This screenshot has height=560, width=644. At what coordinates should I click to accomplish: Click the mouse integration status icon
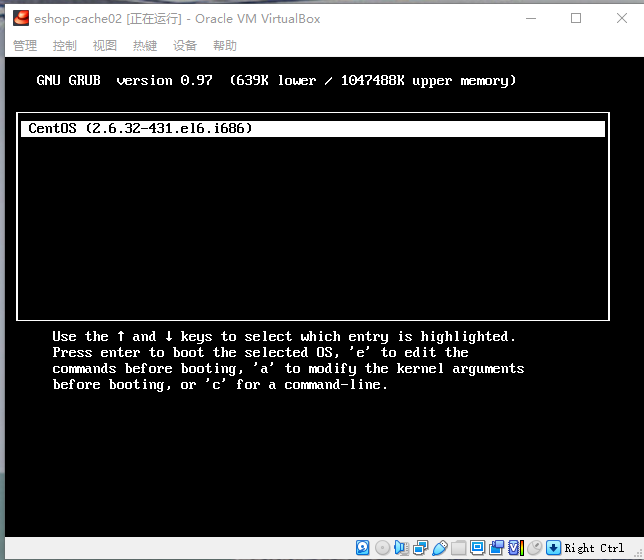pyautogui.click(x=535, y=548)
